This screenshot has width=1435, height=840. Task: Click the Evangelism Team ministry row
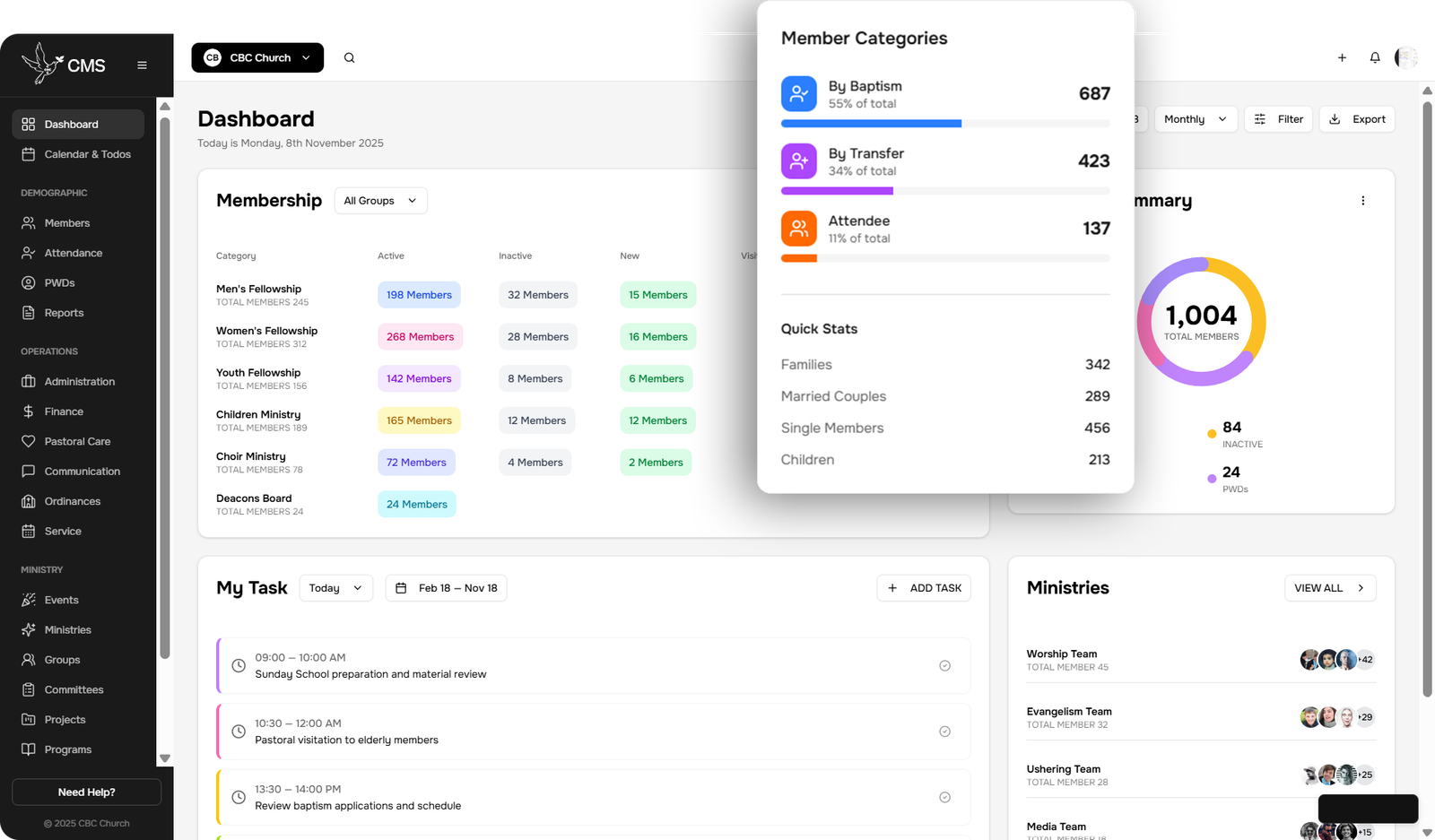point(1201,717)
